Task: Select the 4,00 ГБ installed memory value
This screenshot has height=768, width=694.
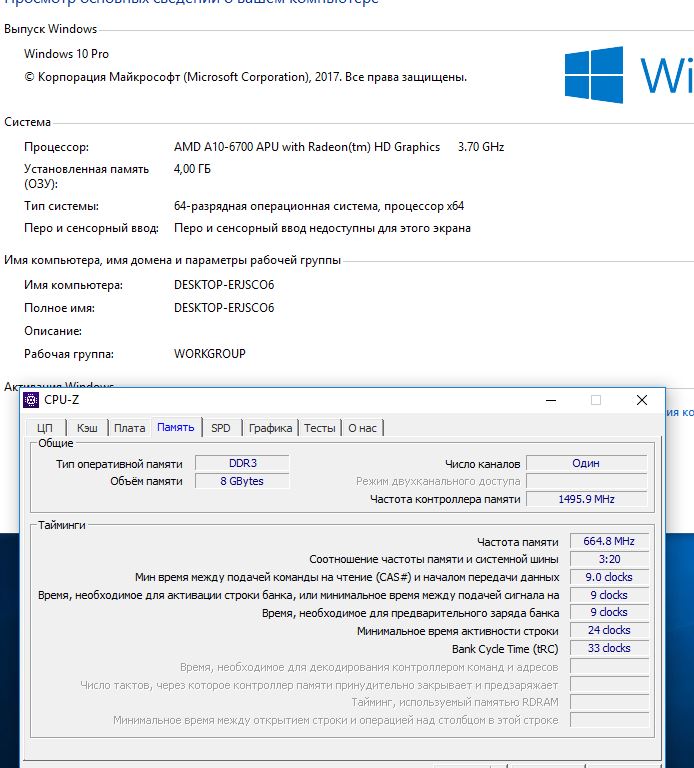Action: (x=192, y=169)
